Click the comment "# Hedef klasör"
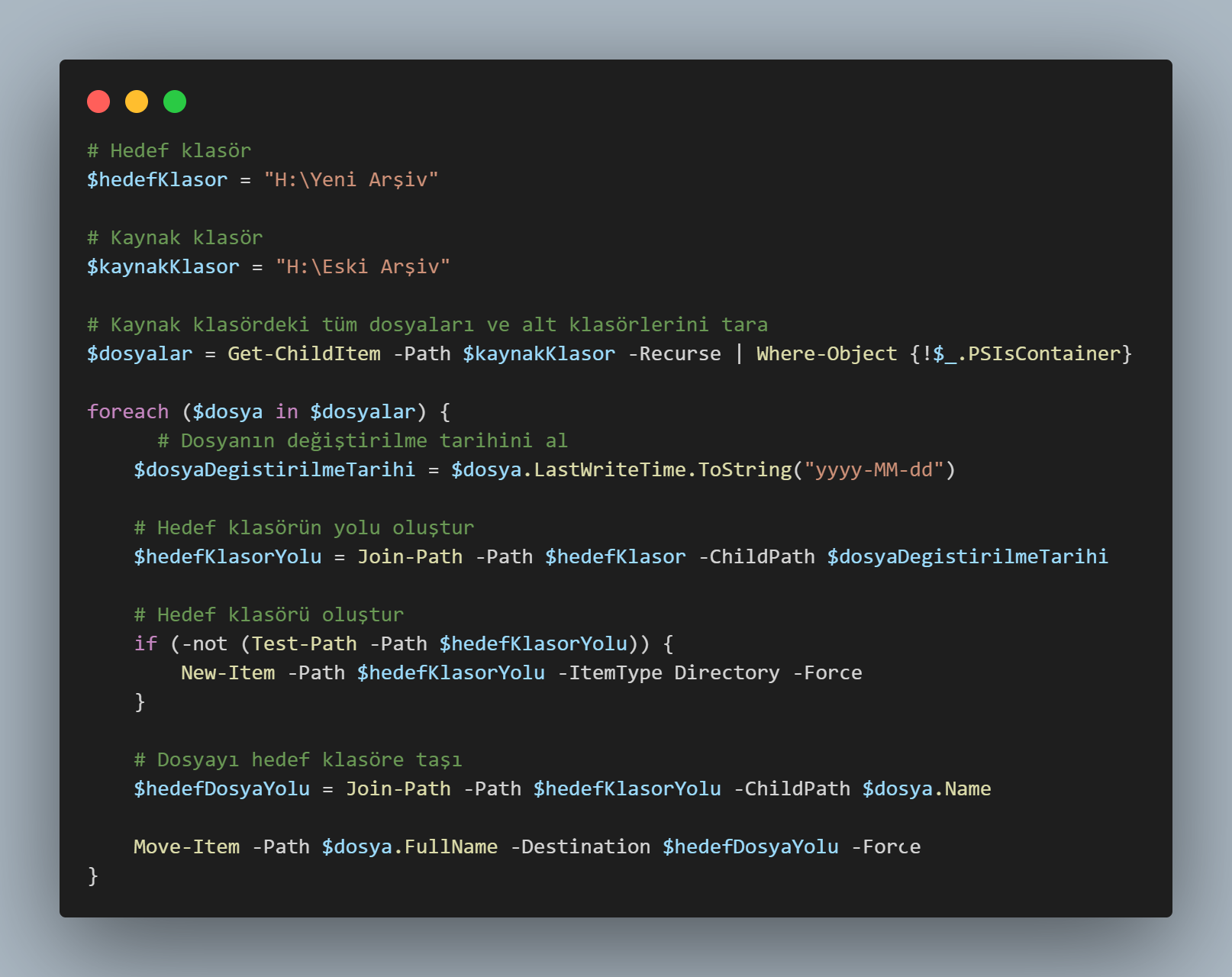 [x=169, y=150]
